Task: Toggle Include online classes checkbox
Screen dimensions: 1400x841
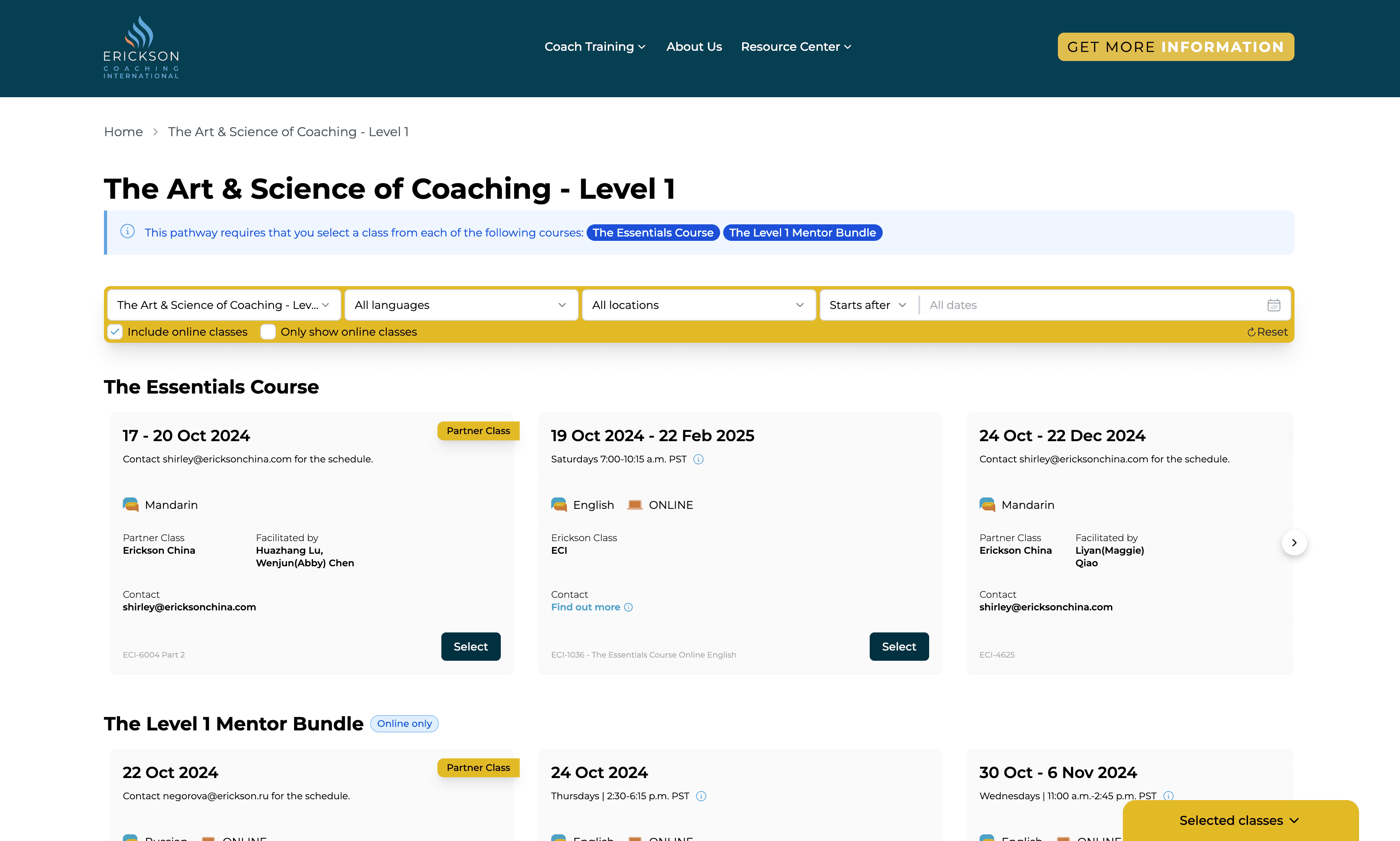Action: [115, 331]
